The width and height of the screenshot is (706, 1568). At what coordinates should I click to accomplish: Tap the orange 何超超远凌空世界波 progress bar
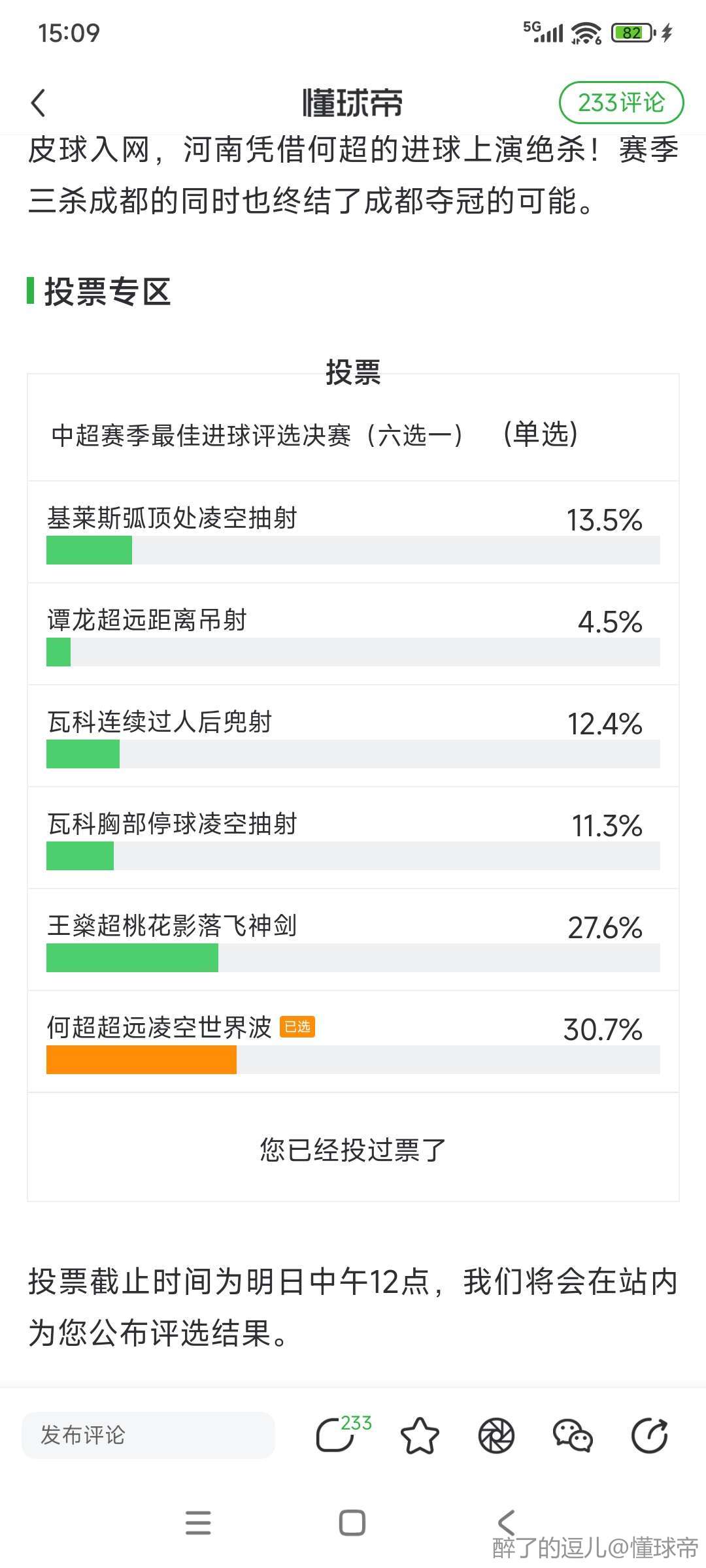point(141,1060)
